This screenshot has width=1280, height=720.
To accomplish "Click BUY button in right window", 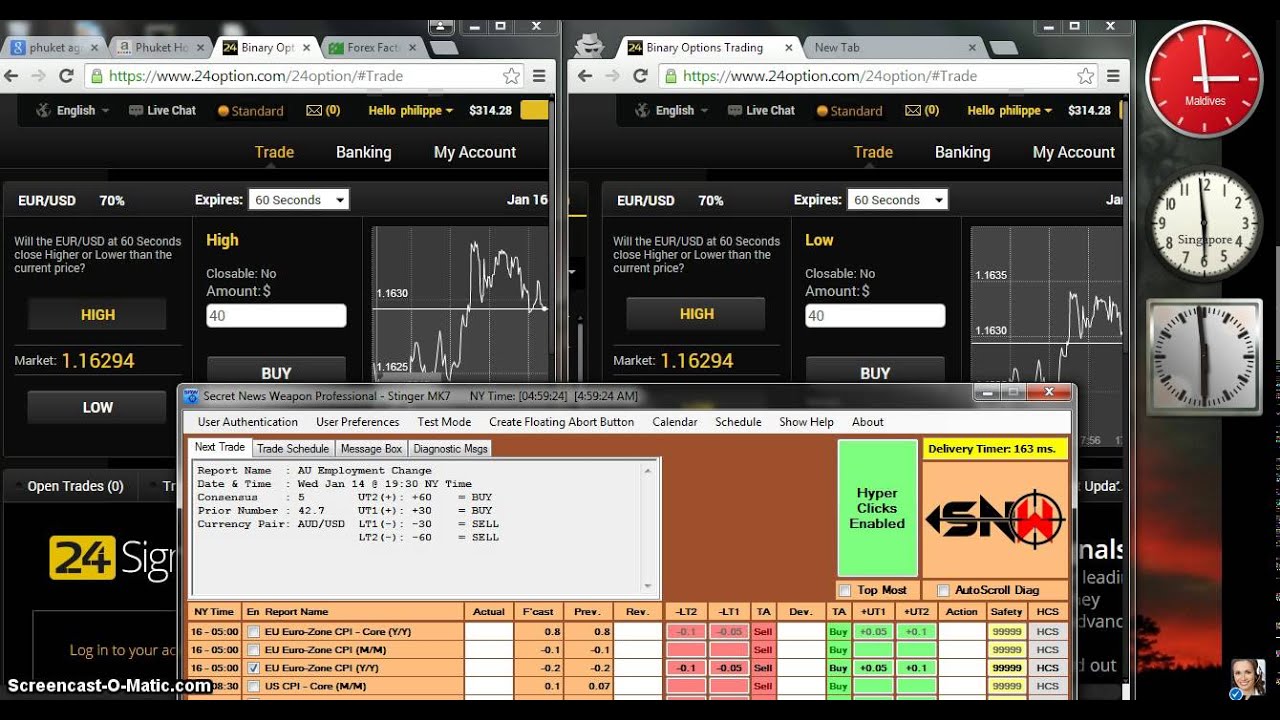I will [x=875, y=372].
